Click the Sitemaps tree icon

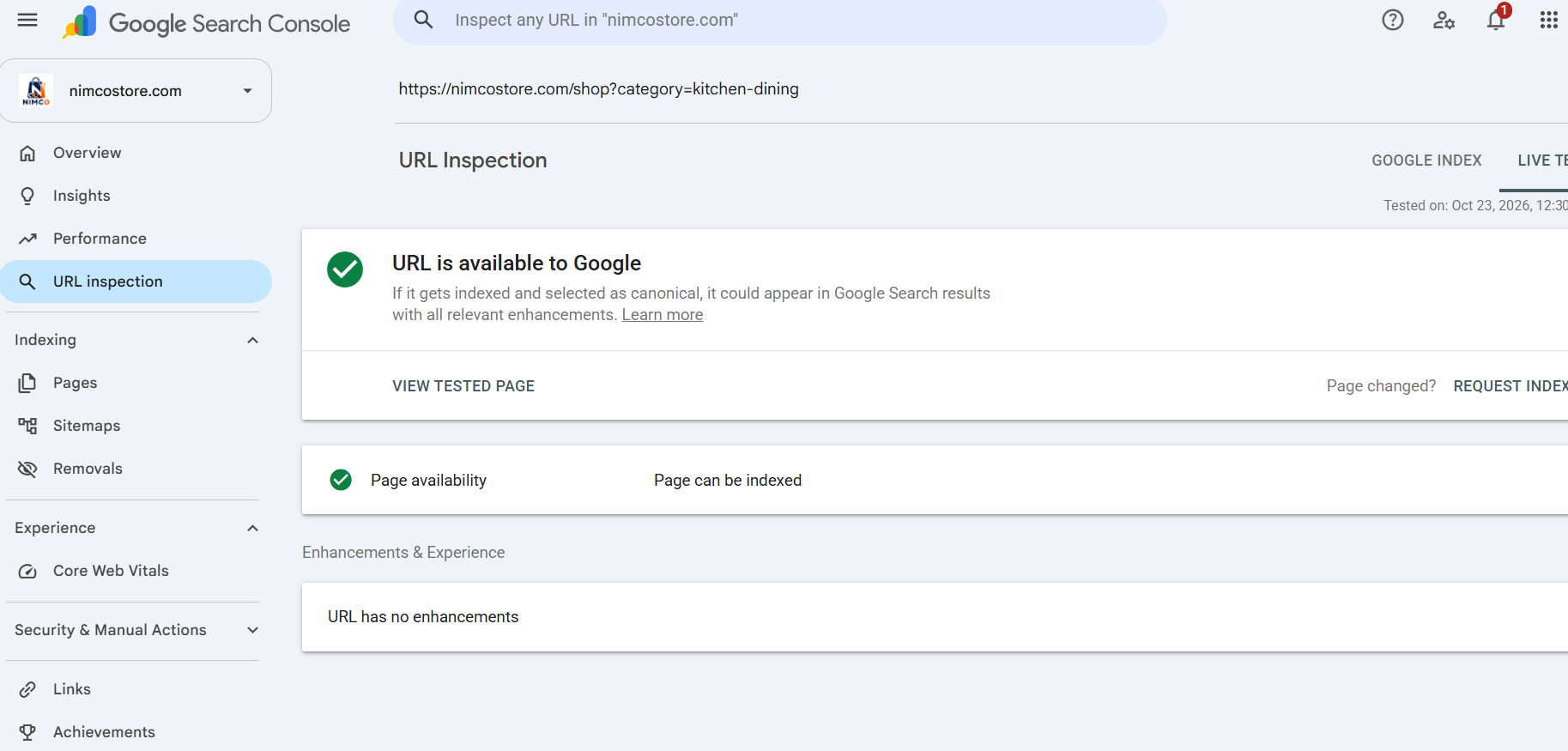(27, 426)
